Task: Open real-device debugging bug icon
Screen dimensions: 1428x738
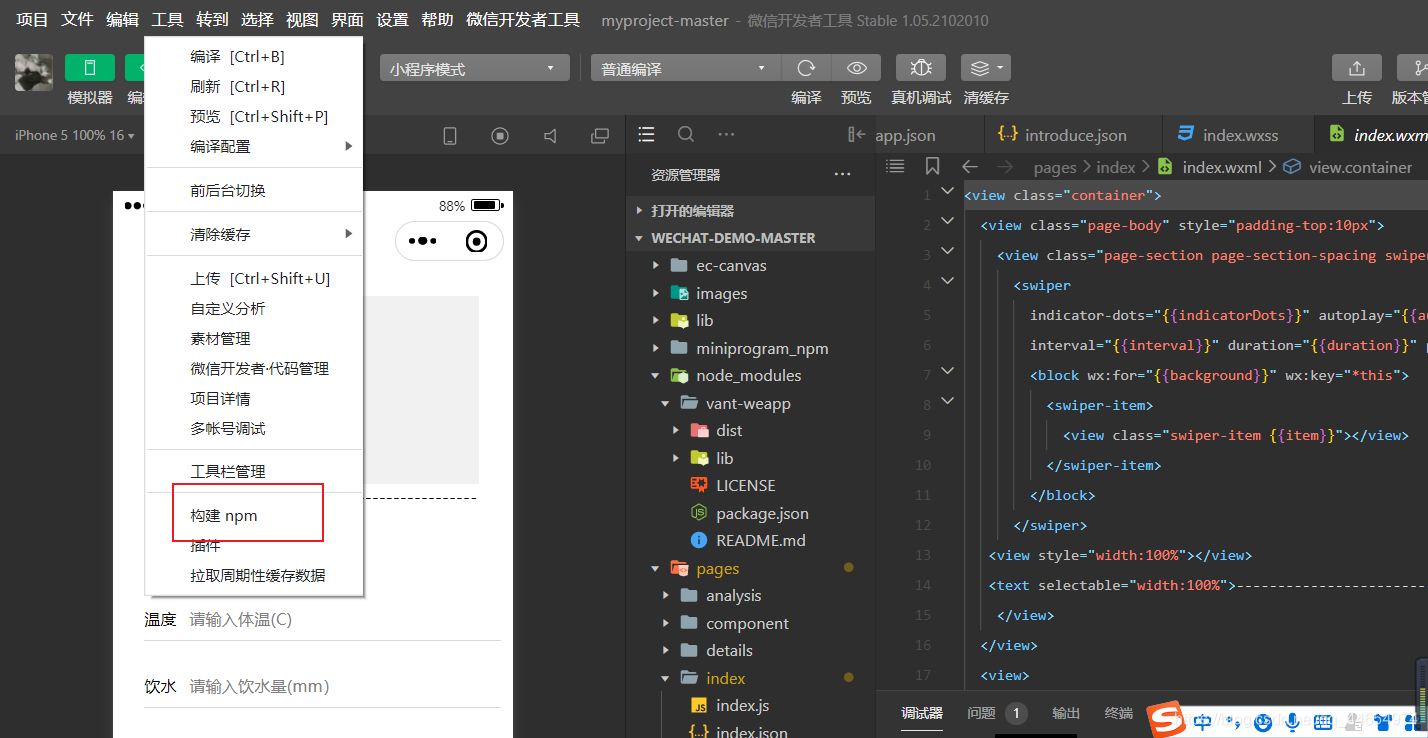Action: (921, 68)
